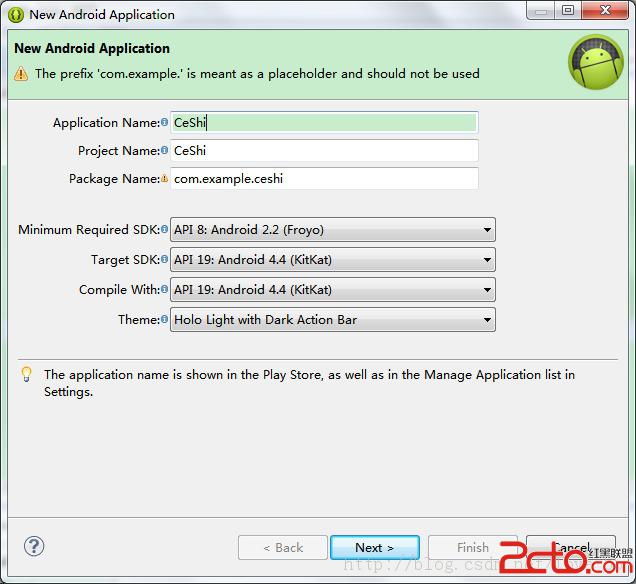The height and width of the screenshot is (584, 636).
Task: Click the info icon beside Compile With
Action: pos(164,289)
